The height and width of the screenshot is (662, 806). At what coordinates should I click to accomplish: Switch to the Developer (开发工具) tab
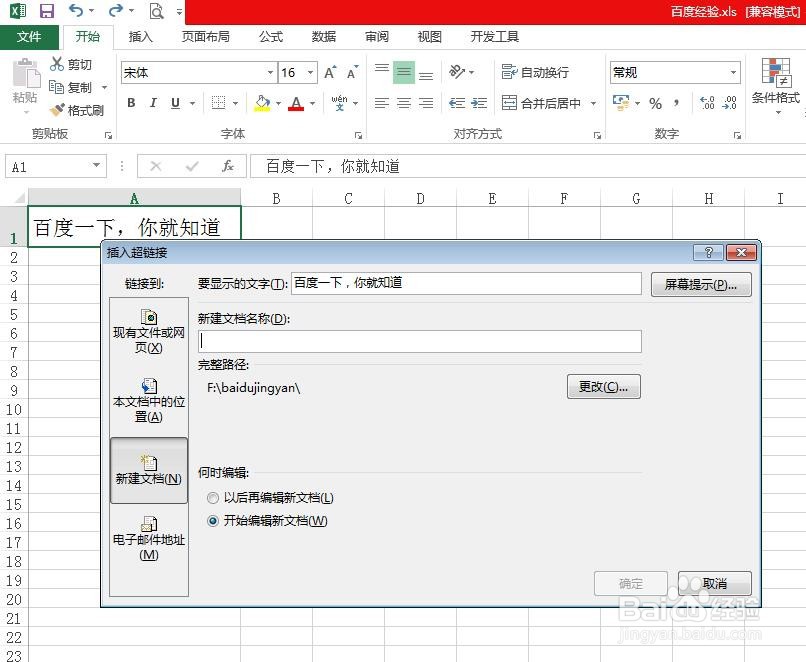494,36
